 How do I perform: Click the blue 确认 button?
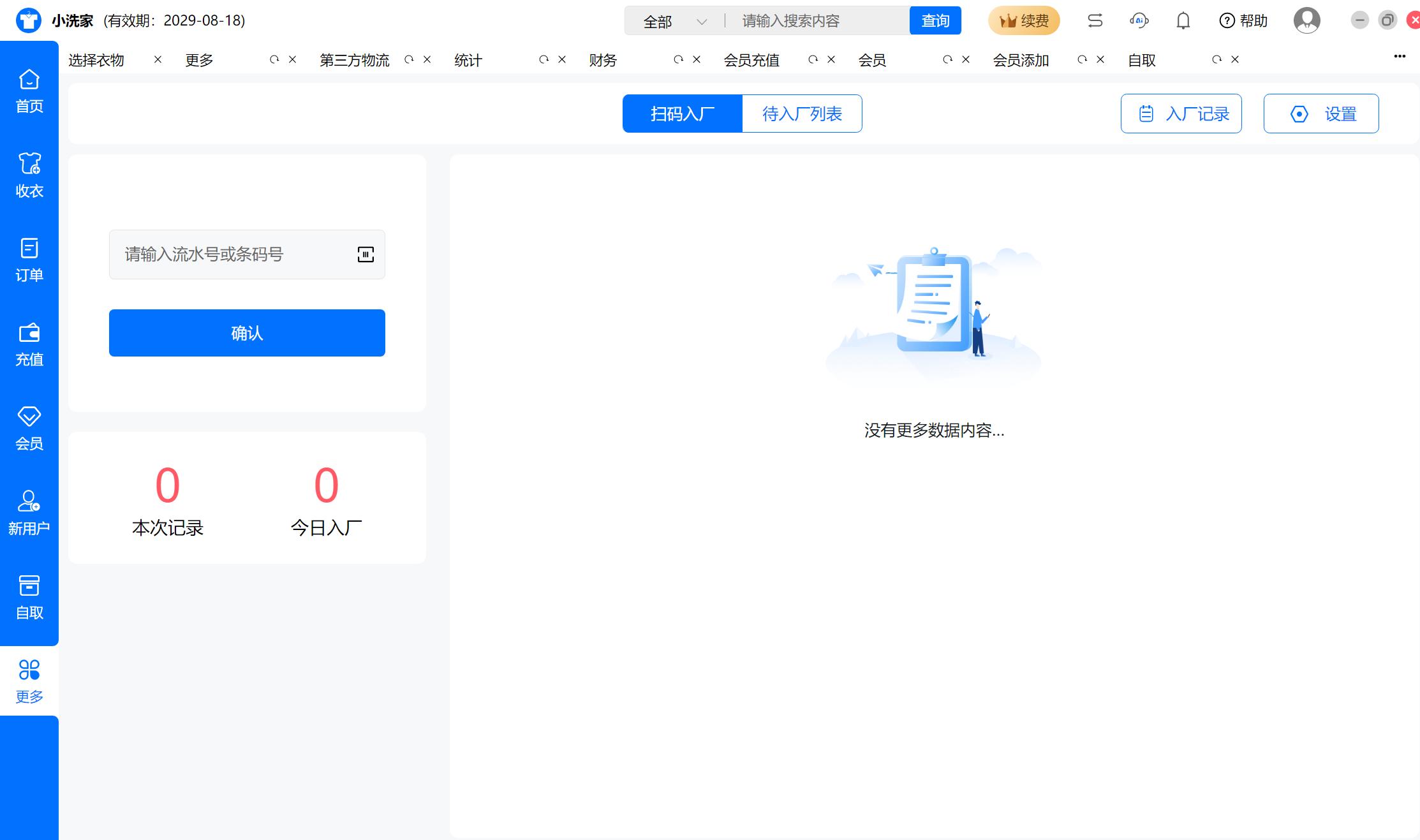coord(247,333)
